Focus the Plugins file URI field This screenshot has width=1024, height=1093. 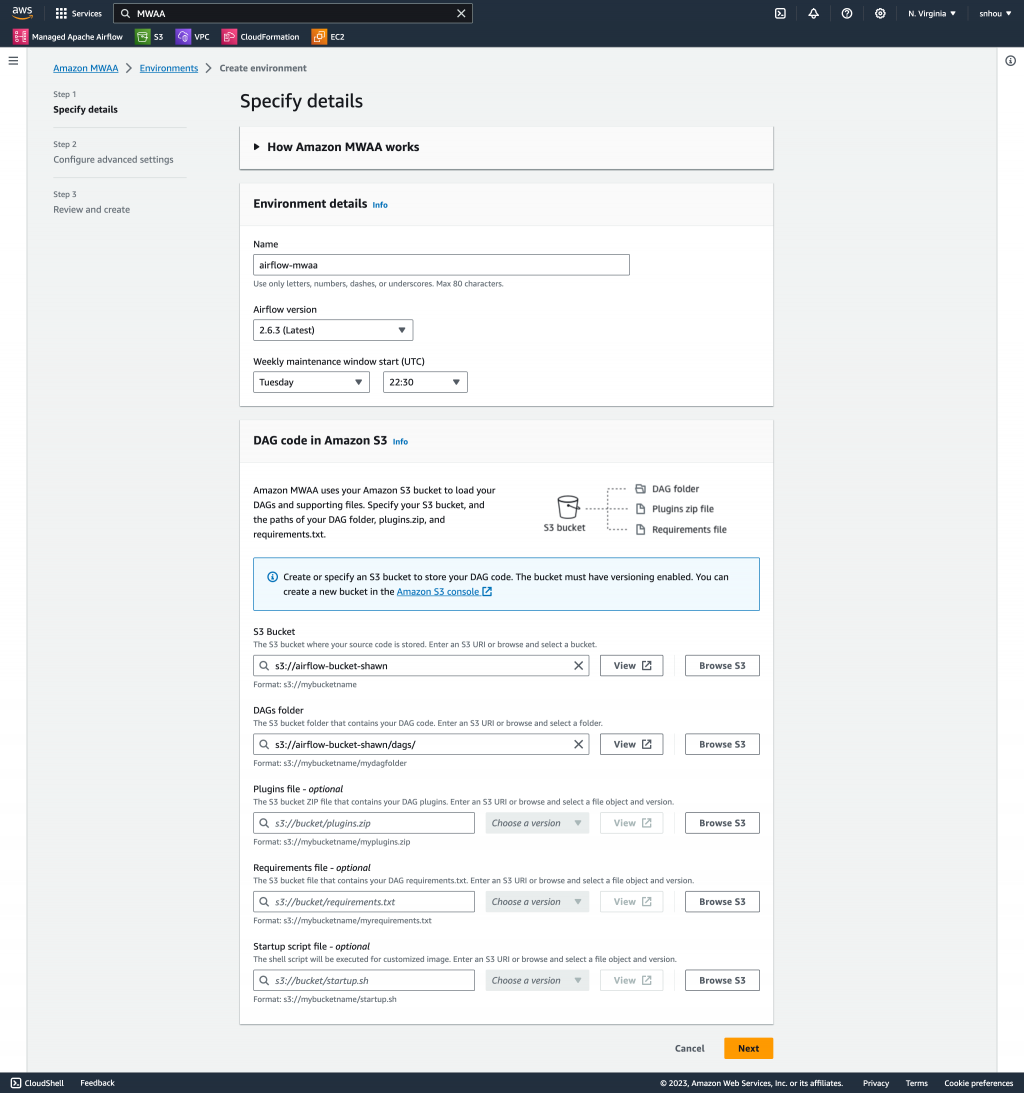click(x=364, y=823)
